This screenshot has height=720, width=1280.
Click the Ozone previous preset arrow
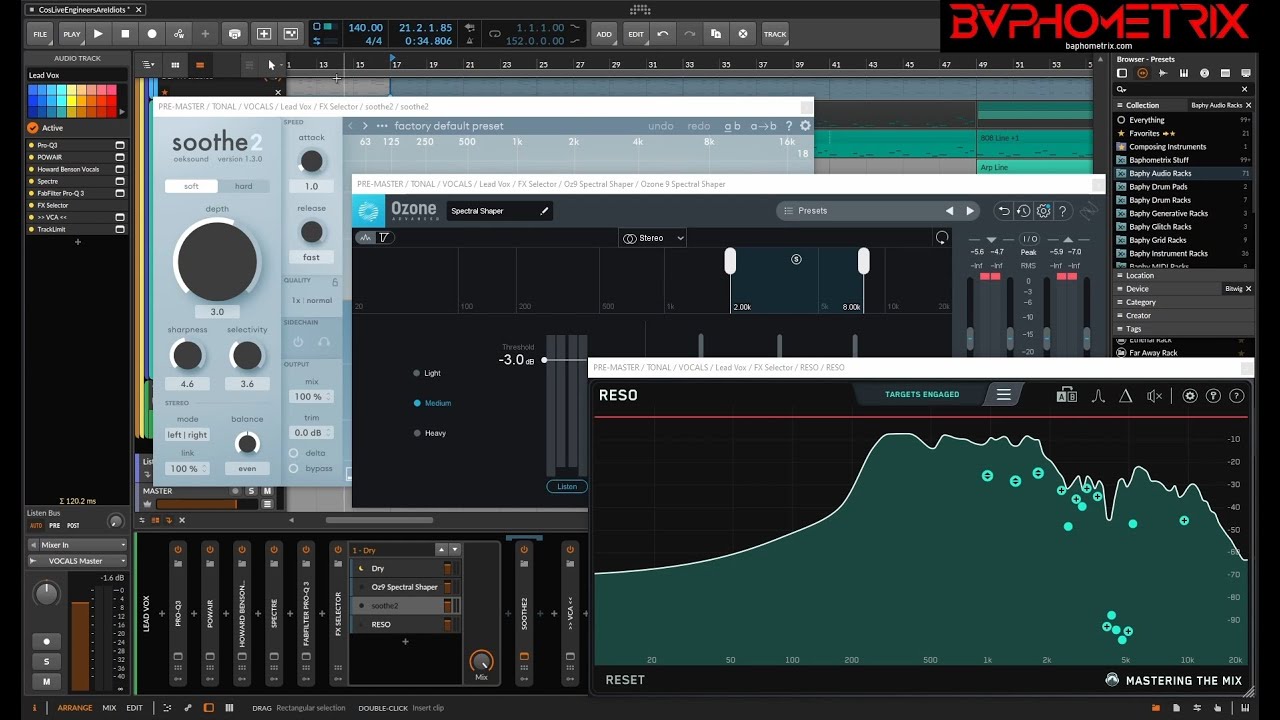[x=950, y=211]
